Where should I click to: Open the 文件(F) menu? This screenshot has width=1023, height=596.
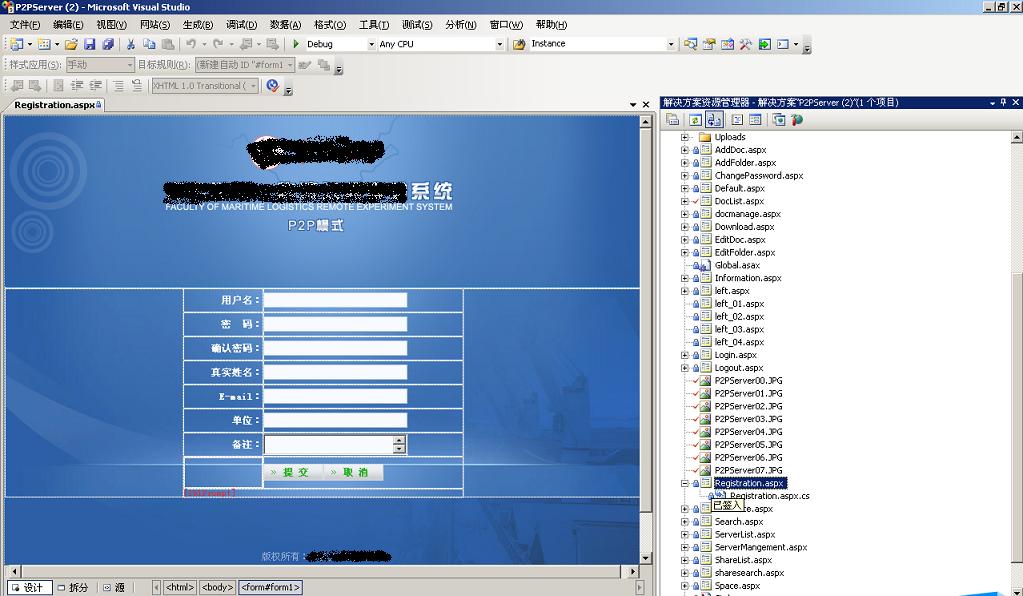[25, 25]
